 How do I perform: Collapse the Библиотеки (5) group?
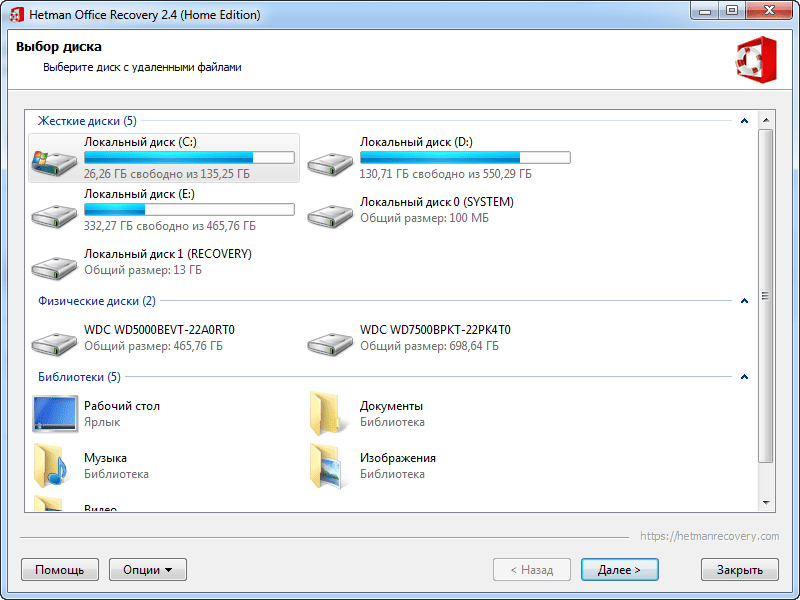click(743, 377)
